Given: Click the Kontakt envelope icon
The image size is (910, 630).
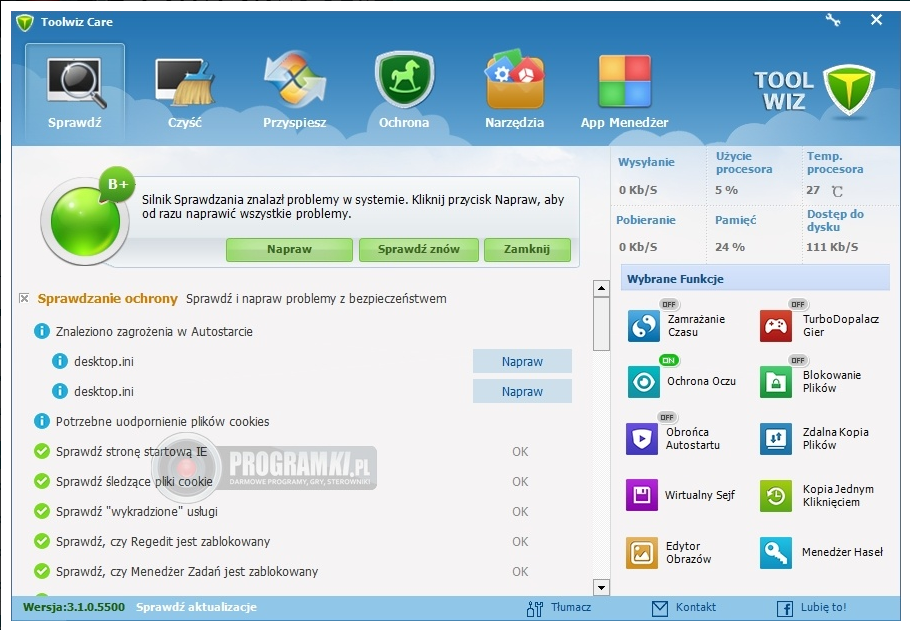Looking at the screenshot, I should pos(660,608).
